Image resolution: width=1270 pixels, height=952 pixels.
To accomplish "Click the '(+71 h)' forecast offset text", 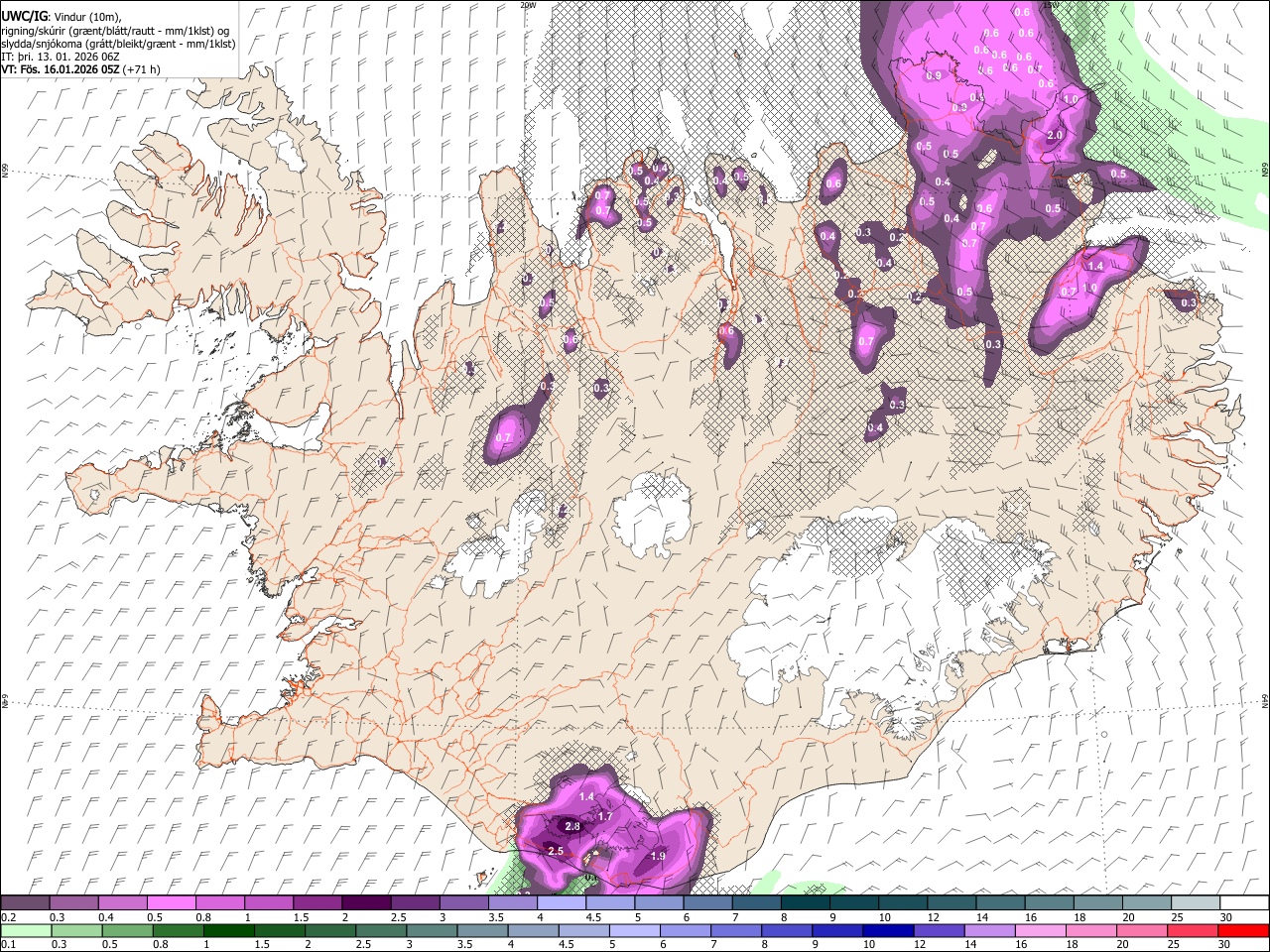I will tap(142, 69).
